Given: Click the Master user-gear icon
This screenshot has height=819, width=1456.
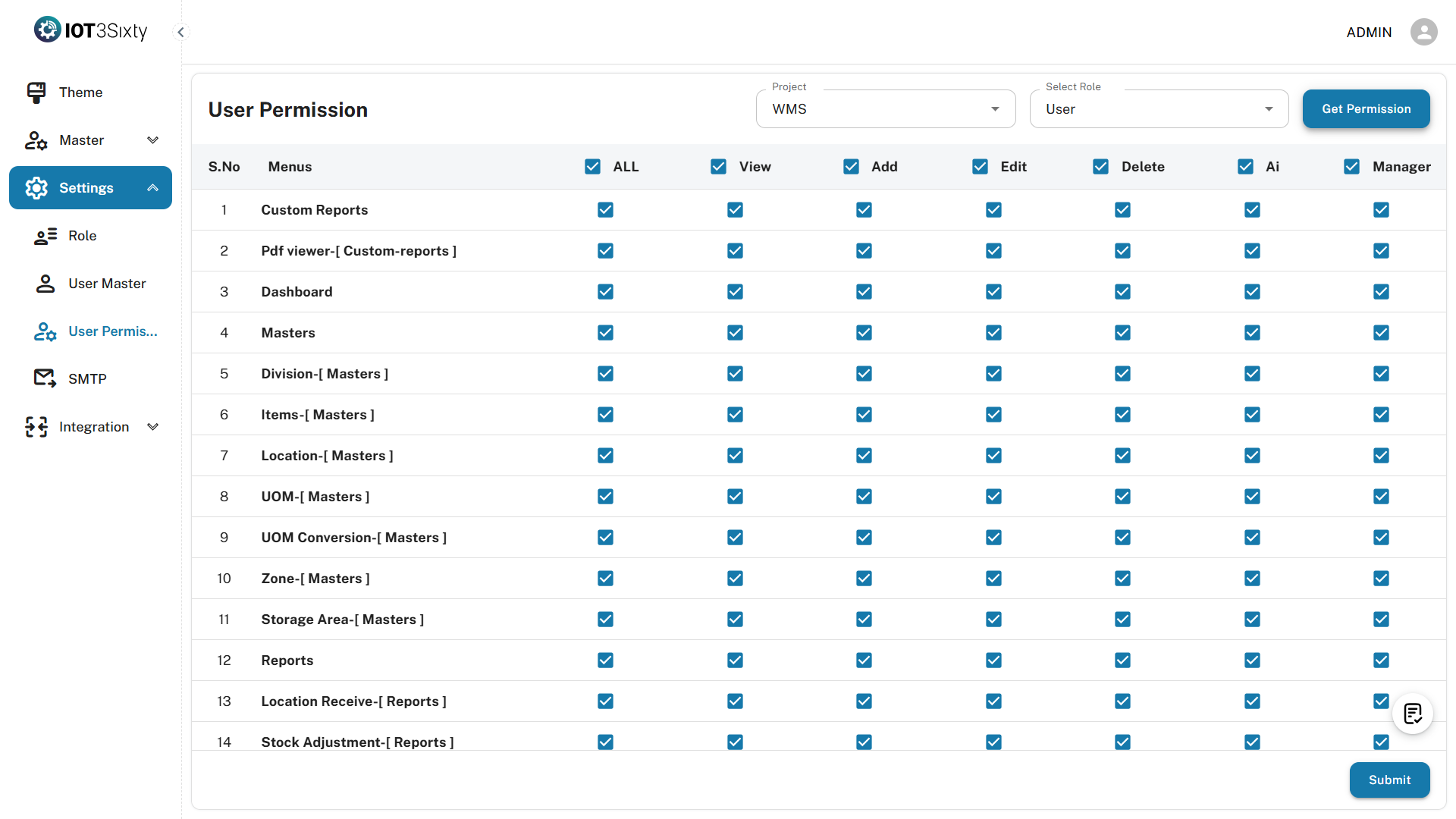Looking at the screenshot, I should (36, 140).
